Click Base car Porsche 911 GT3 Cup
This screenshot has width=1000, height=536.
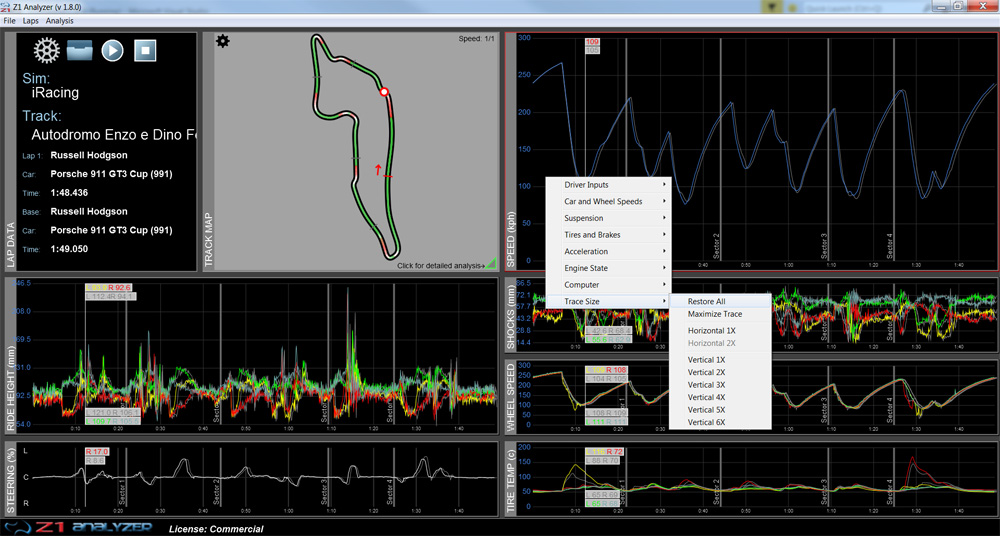(x=111, y=230)
